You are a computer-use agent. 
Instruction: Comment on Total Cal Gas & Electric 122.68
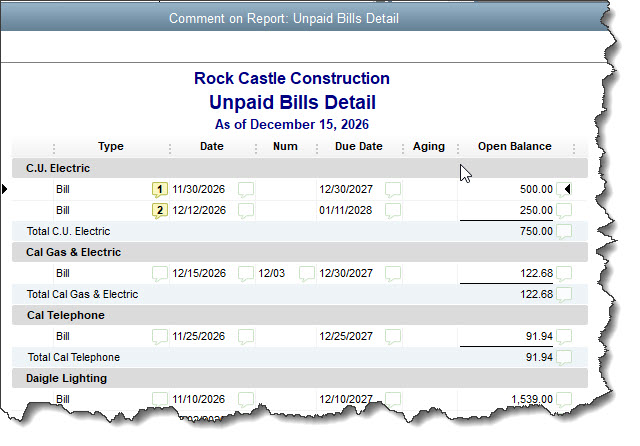pos(564,295)
